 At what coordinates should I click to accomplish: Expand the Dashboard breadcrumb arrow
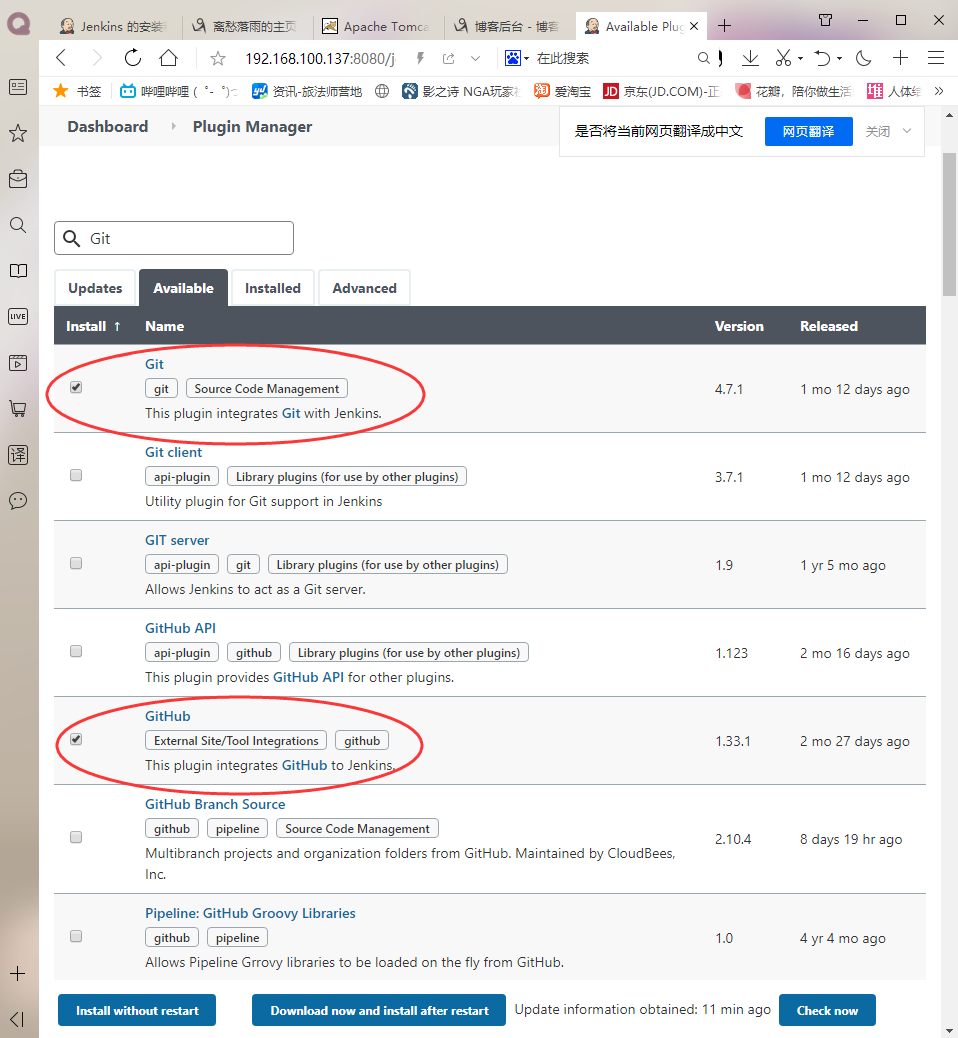click(173, 126)
